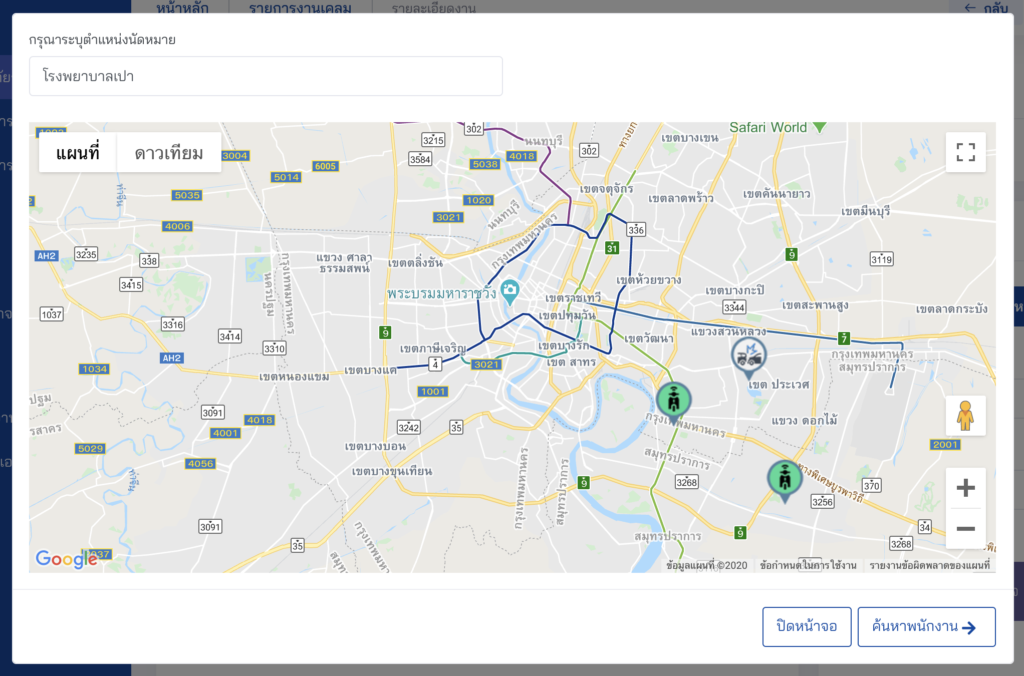Click the route 3119 road shield
The width and height of the screenshot is (1024, 676).
pos(881,259)
